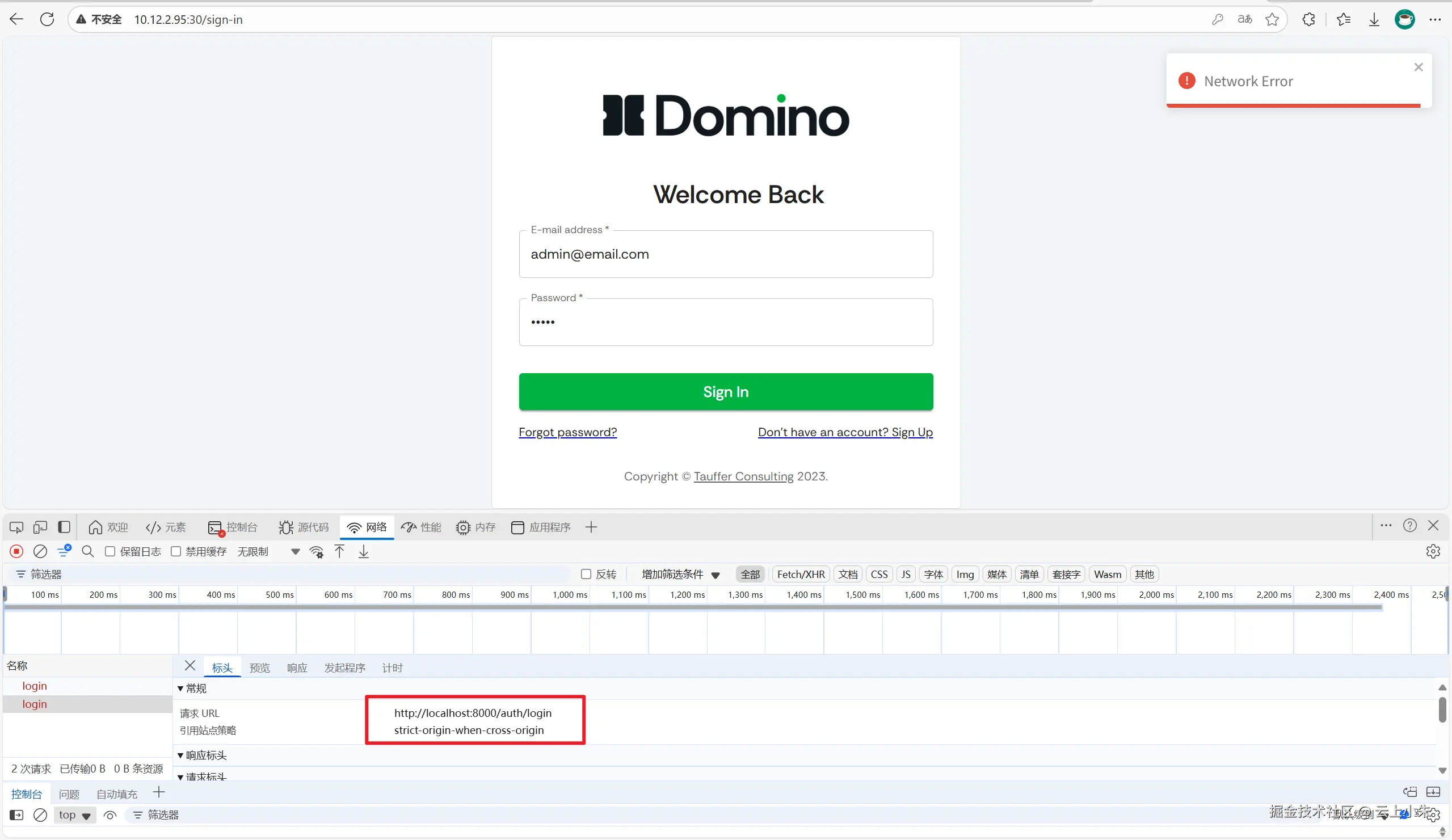Open network search magnifier icon
Image resolution: width=1452 pixels, height=840 pixels.
[x=87, y=551]
